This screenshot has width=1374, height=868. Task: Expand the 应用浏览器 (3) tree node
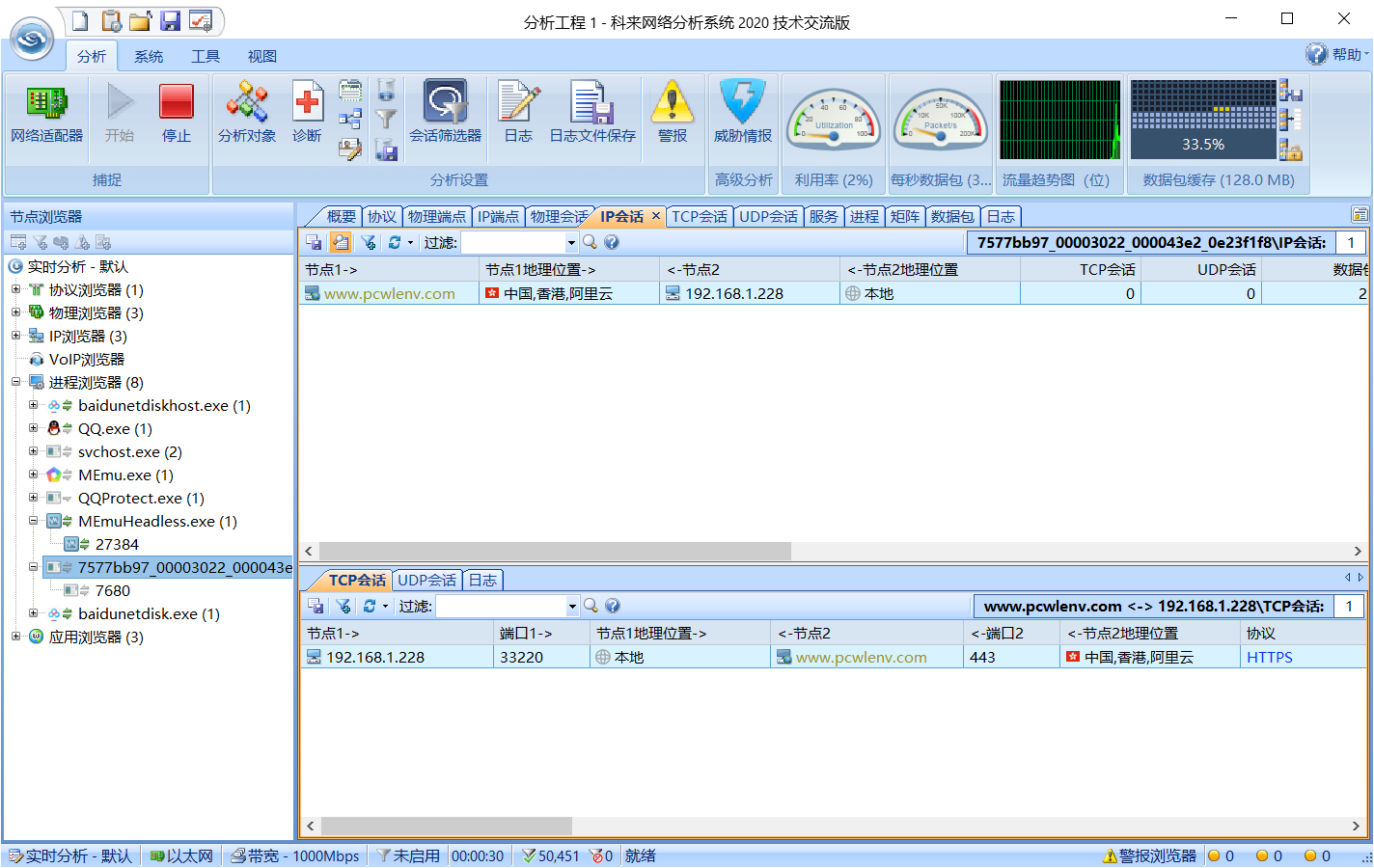point(15,637)
